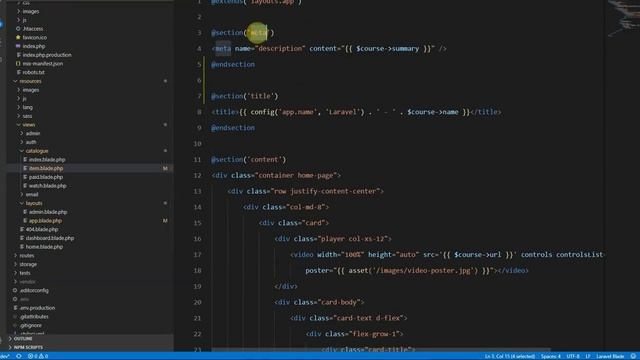Click the poster attribute on line 18
Screen dimensions: 640x360
[x=317, y=271]
